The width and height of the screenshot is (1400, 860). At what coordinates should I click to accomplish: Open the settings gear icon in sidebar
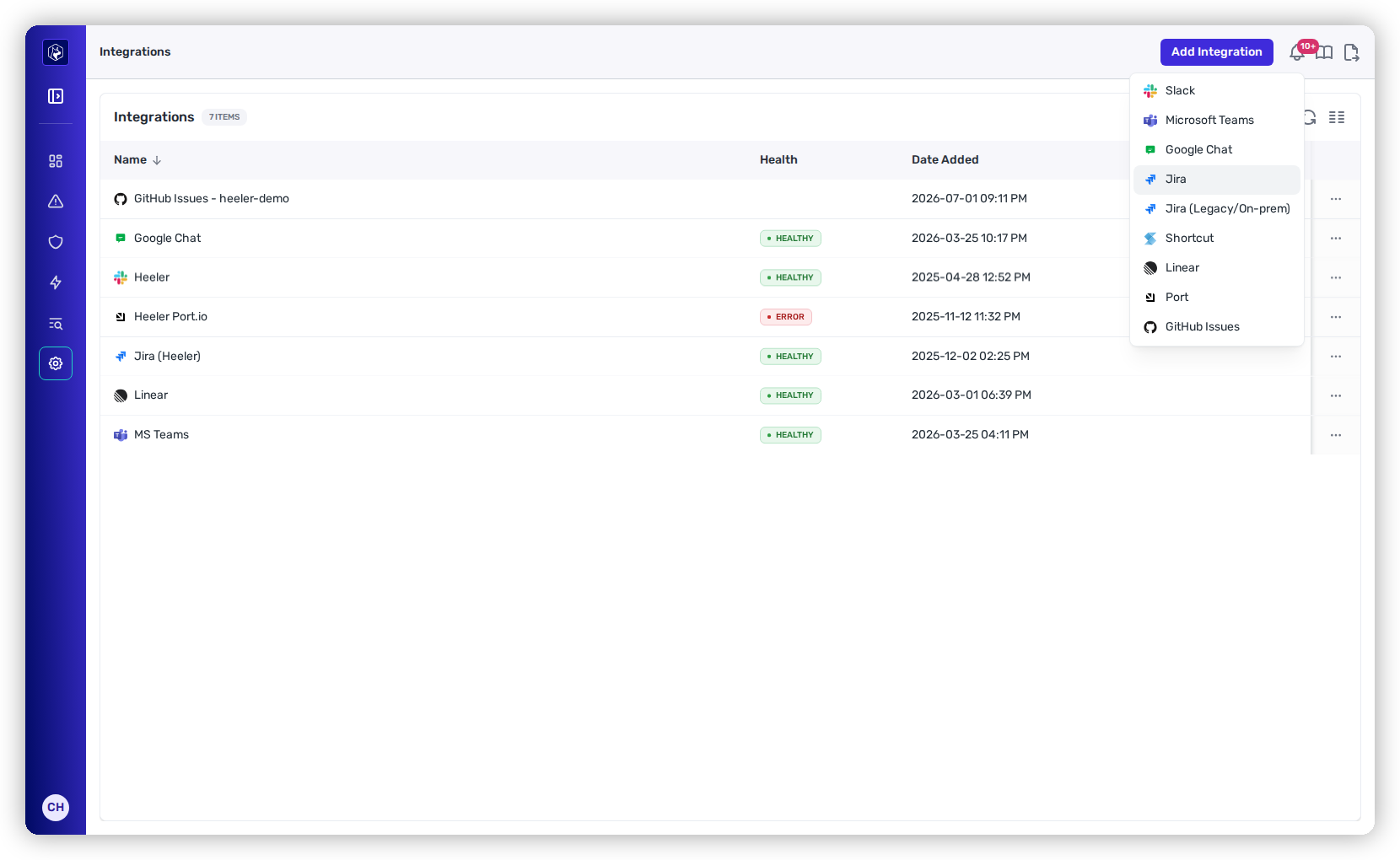click(56, 363)
